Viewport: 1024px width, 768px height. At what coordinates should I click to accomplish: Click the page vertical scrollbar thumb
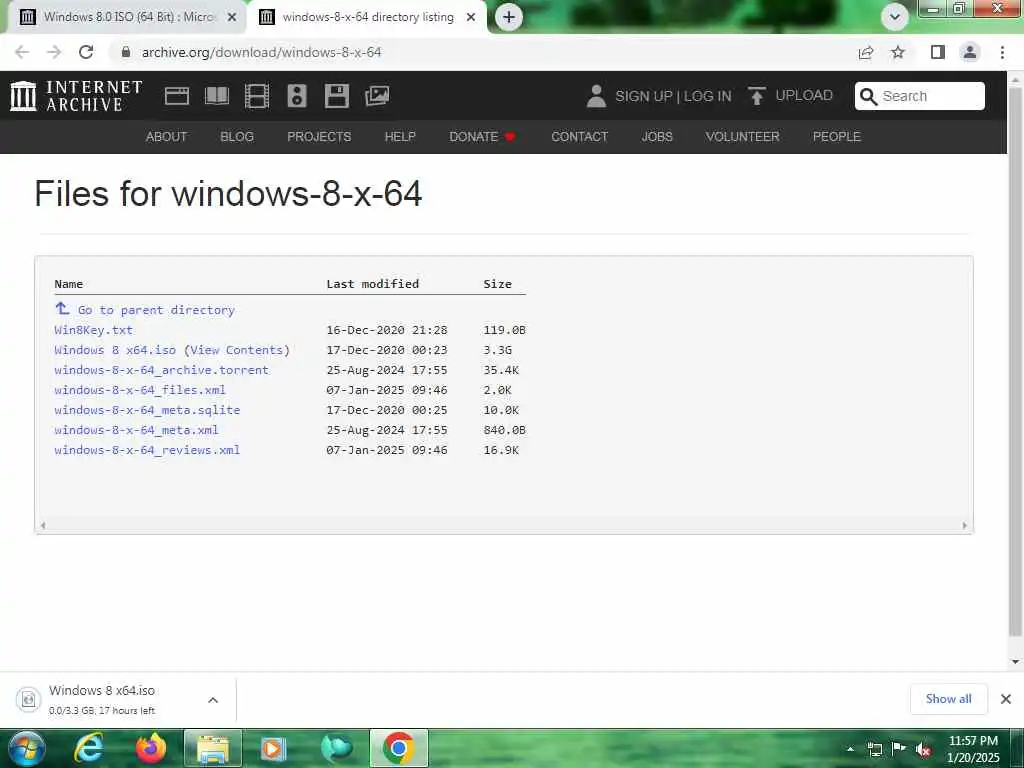(x=1015, y=359)
